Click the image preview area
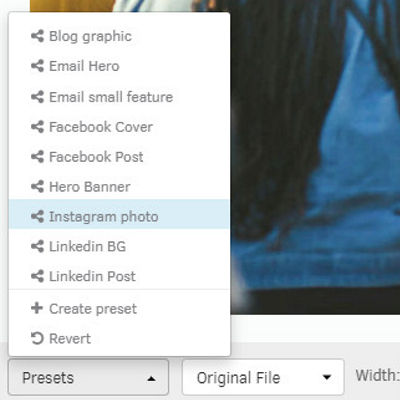Screen dimensions: 400x400 (x=315, y=157)
